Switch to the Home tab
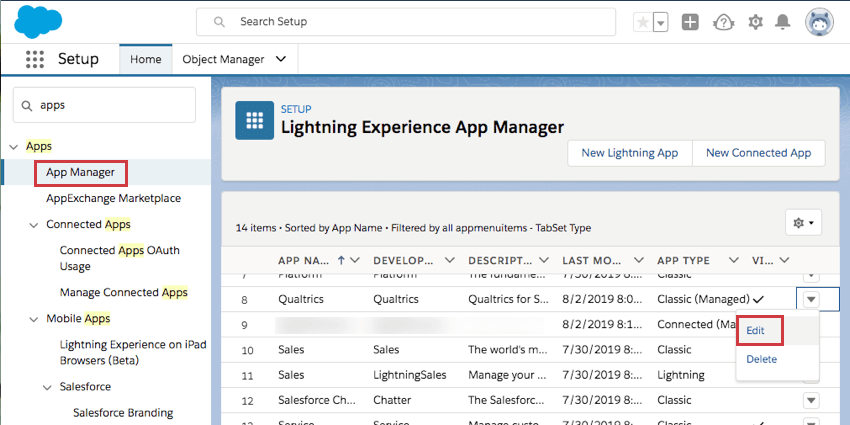The height and width of the screenshot is (425, 850). tap(145, 59)
